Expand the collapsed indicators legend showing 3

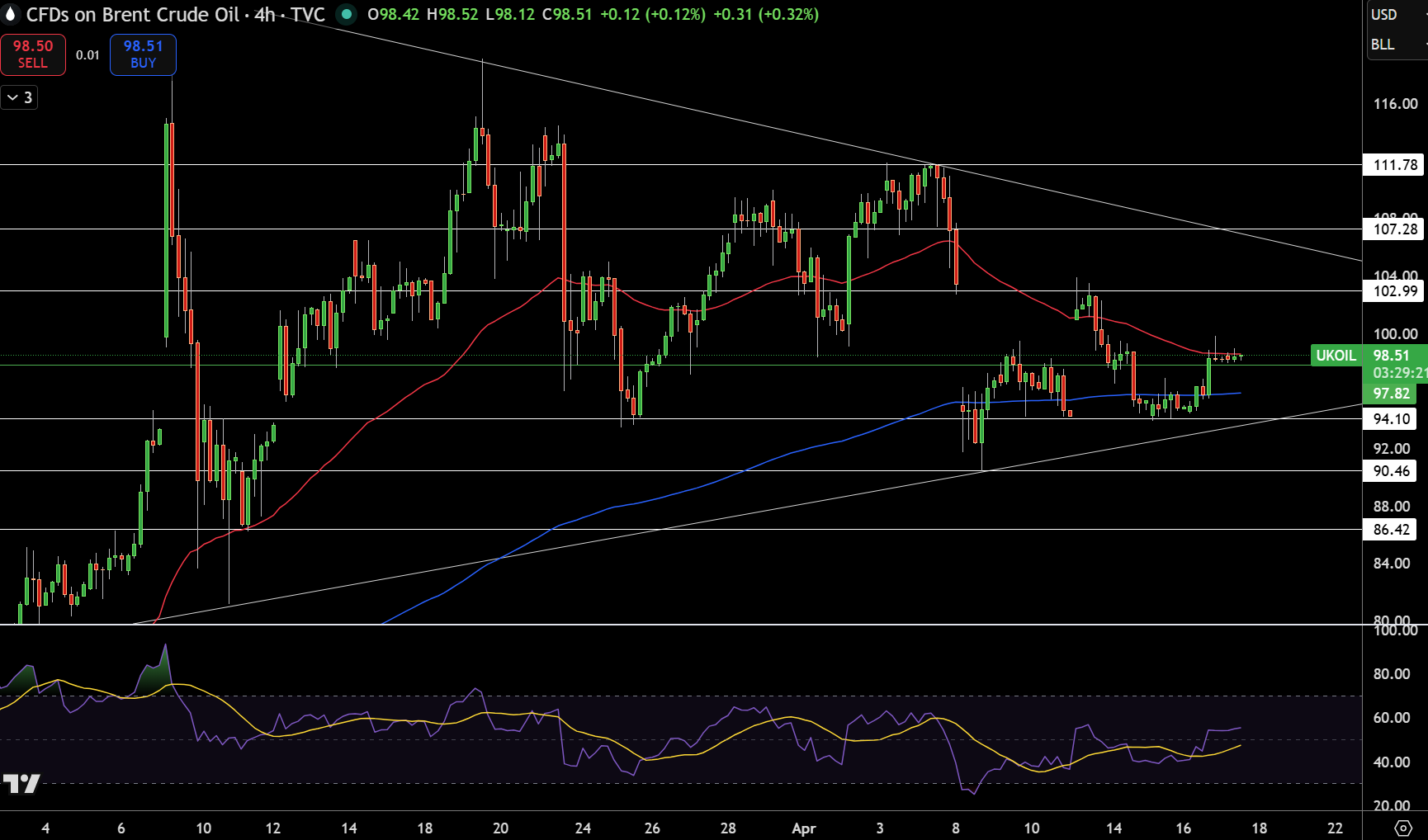[x=19, y=97]
